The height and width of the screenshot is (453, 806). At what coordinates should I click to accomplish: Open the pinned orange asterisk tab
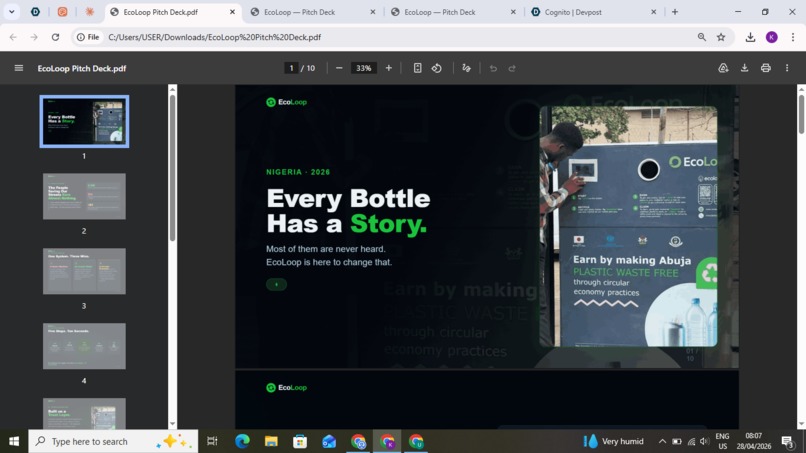click(x=89, y=12)
